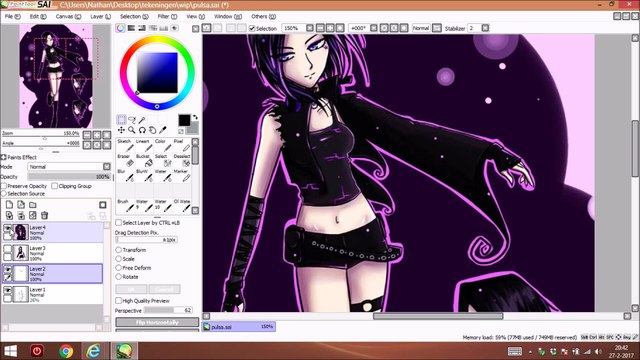
Task: Create a new normal layer
Action: point(9,204)
